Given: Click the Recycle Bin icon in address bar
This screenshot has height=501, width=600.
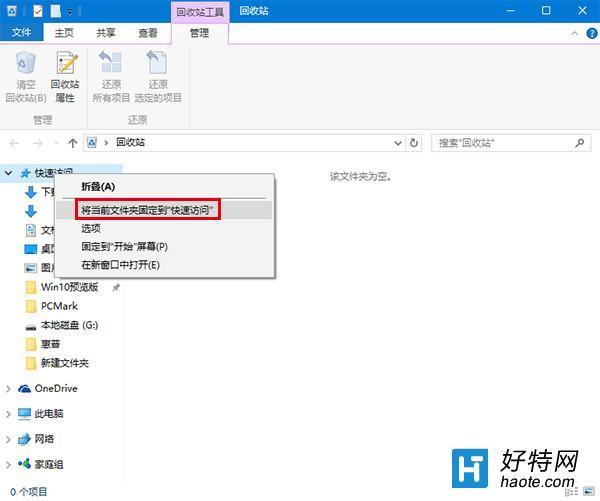Looking at the screenshot, I should pos(92,143).
